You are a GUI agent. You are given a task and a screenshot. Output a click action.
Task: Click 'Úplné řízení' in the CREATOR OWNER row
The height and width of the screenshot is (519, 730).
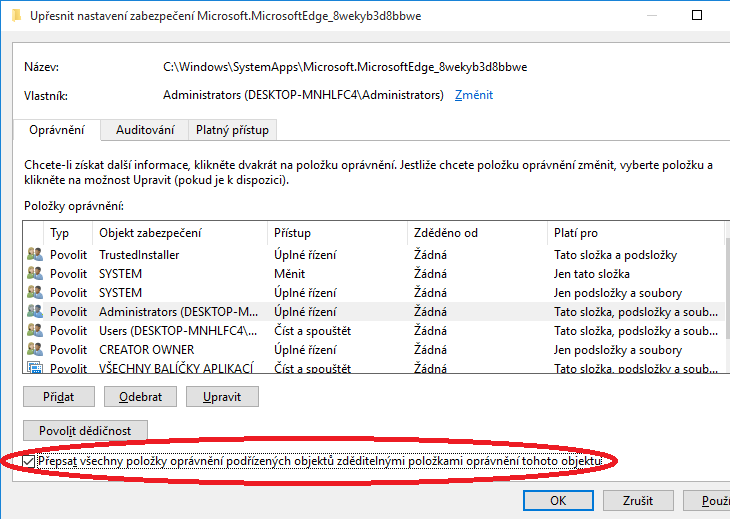tap(305, 350)
